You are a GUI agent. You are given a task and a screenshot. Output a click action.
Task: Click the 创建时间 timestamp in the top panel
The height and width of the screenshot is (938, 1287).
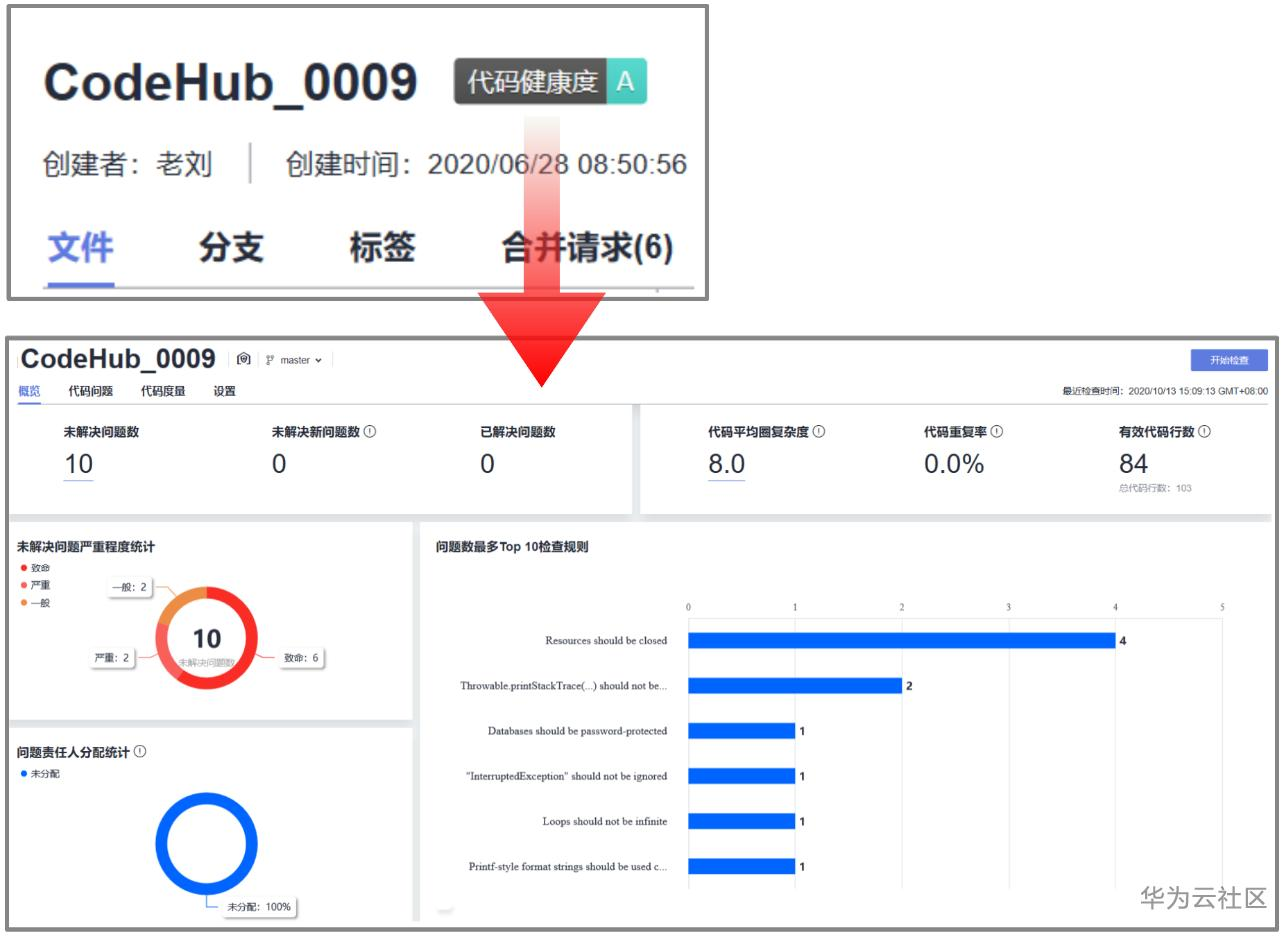tap(487, 164)
